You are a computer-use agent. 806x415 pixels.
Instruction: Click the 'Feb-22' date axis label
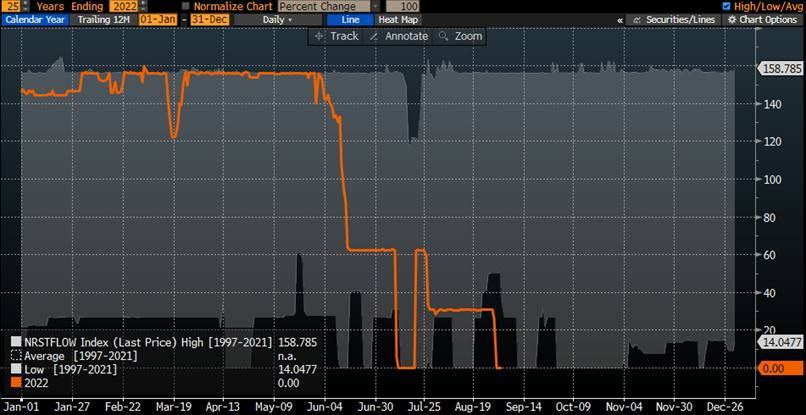point(123,406)
